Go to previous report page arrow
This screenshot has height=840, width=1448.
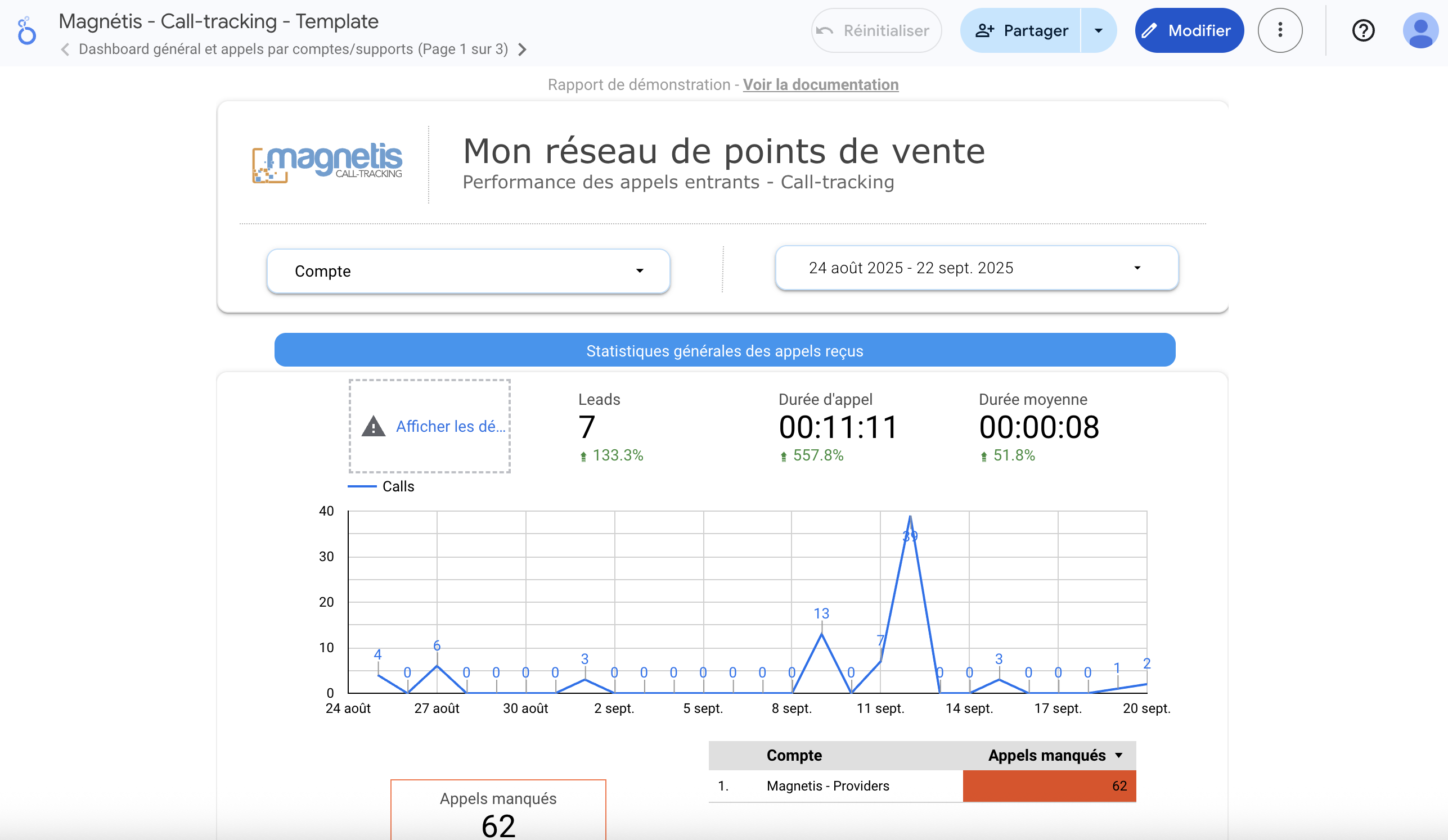(65, 49)
